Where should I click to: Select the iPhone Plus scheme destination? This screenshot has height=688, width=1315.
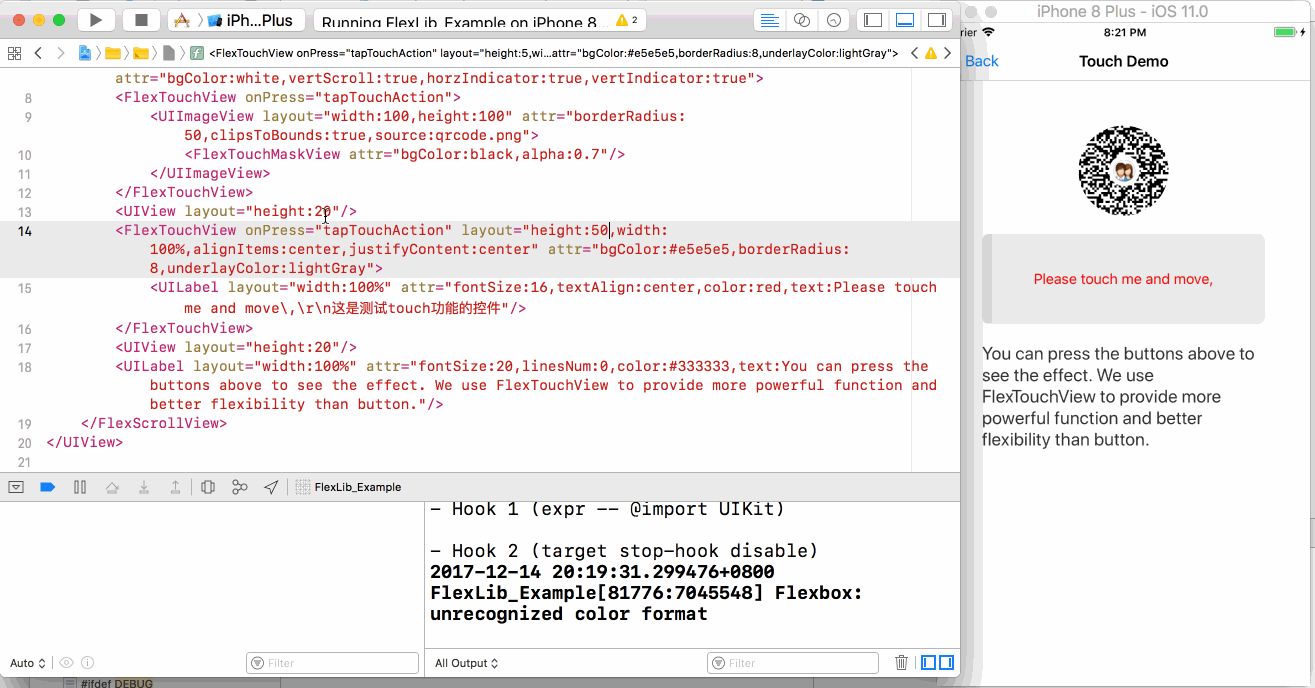(250, 20)
